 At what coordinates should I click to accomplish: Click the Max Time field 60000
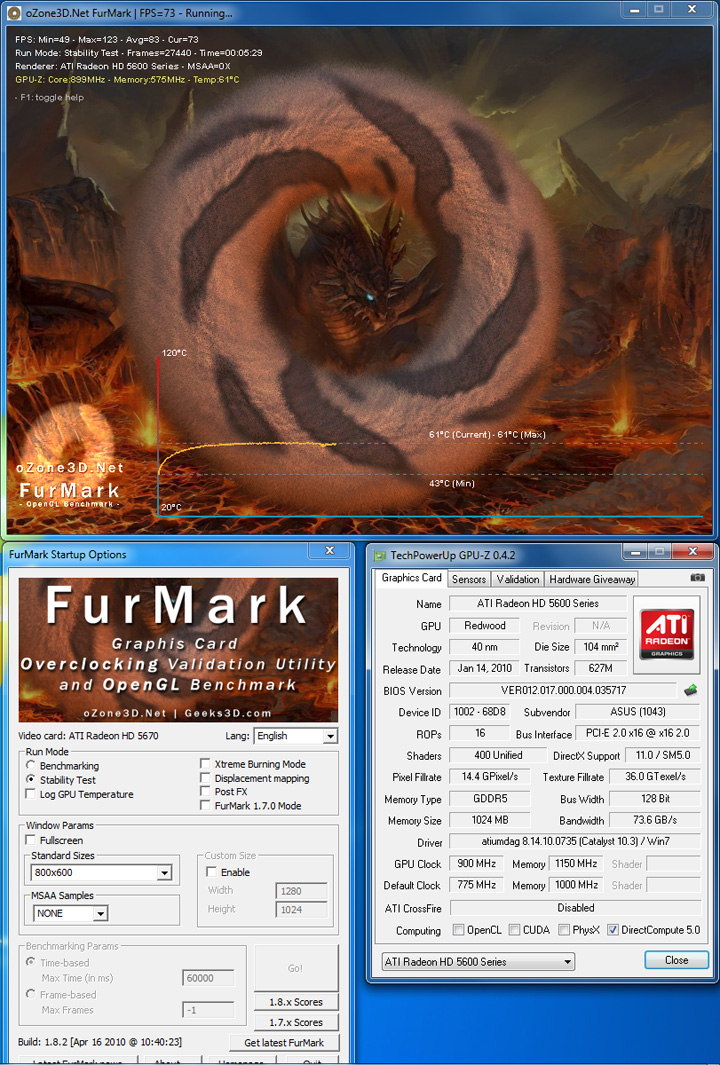tap(208, 979)
